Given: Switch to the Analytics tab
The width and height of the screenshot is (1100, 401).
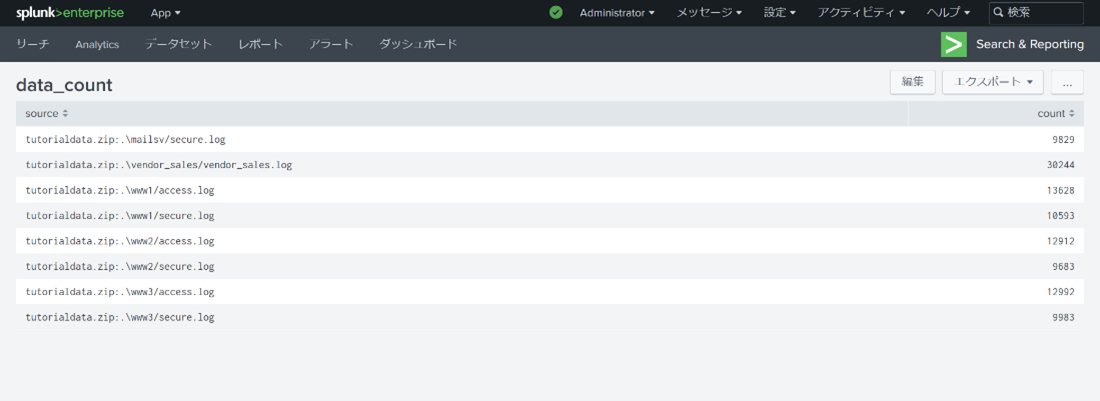Looking at the screenshot, I should (97, 44).
